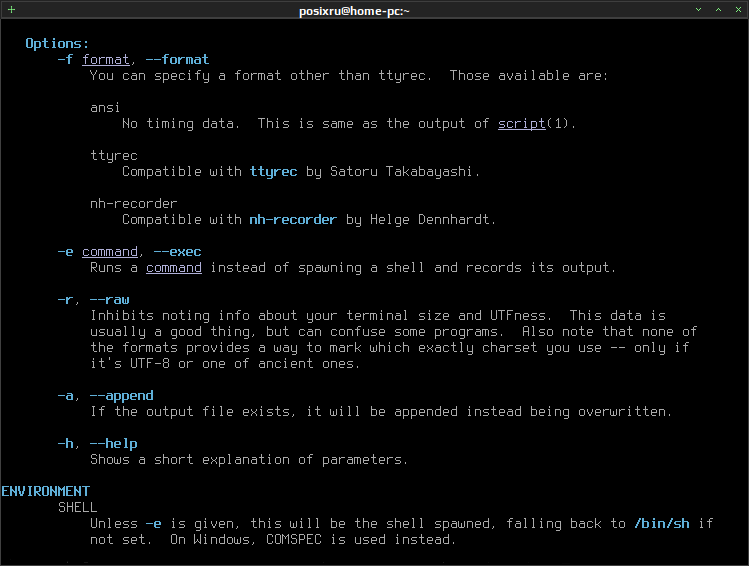Screen dimensions: 749x566
Task: Click 'No timing data.' sentence
Action: (181, 123)
